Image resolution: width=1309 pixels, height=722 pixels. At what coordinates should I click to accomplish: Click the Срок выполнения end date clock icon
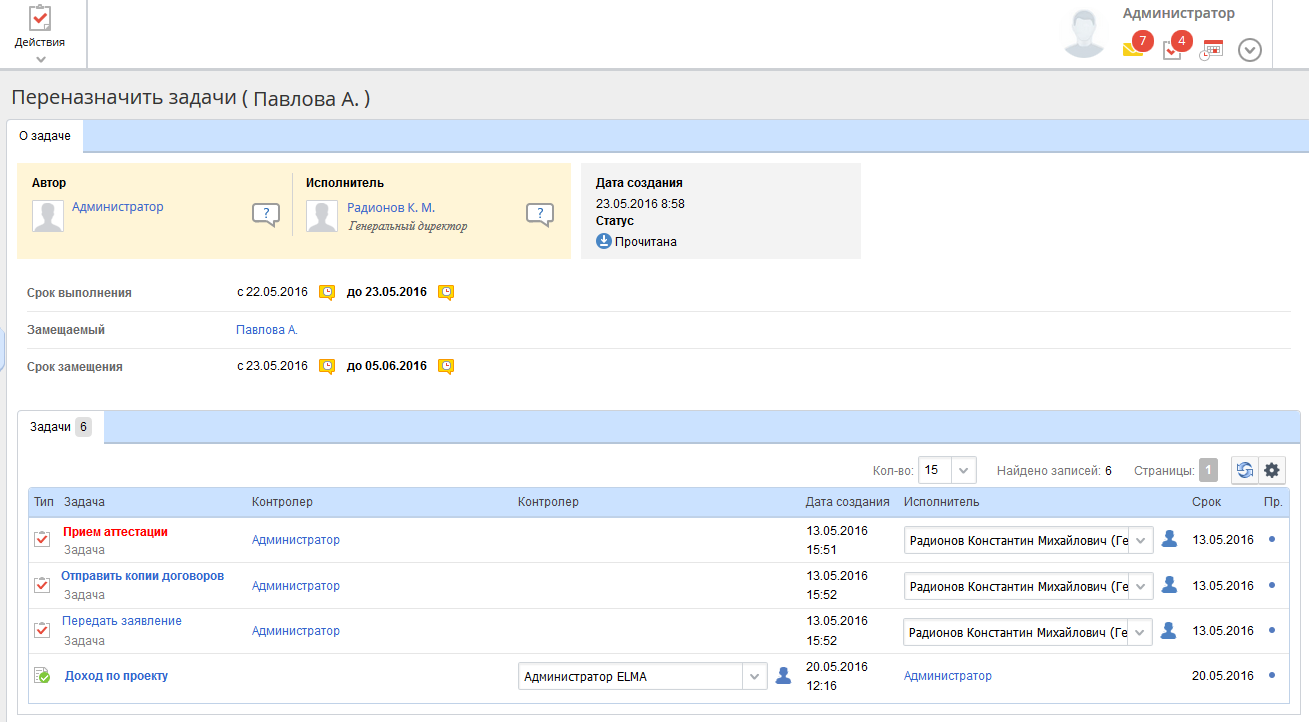point(446,292)
